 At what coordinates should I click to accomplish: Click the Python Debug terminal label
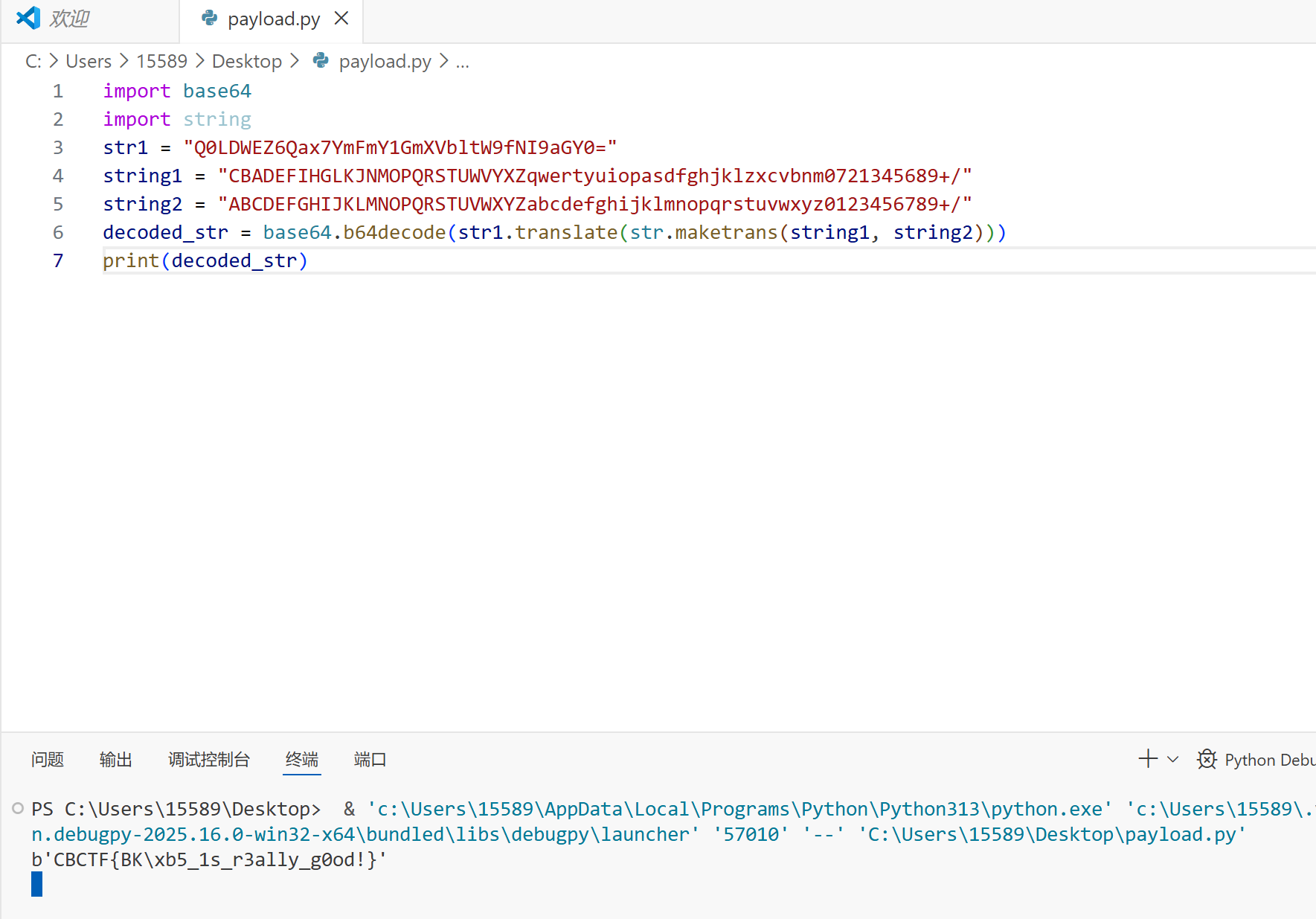(x=1269, y=760)
